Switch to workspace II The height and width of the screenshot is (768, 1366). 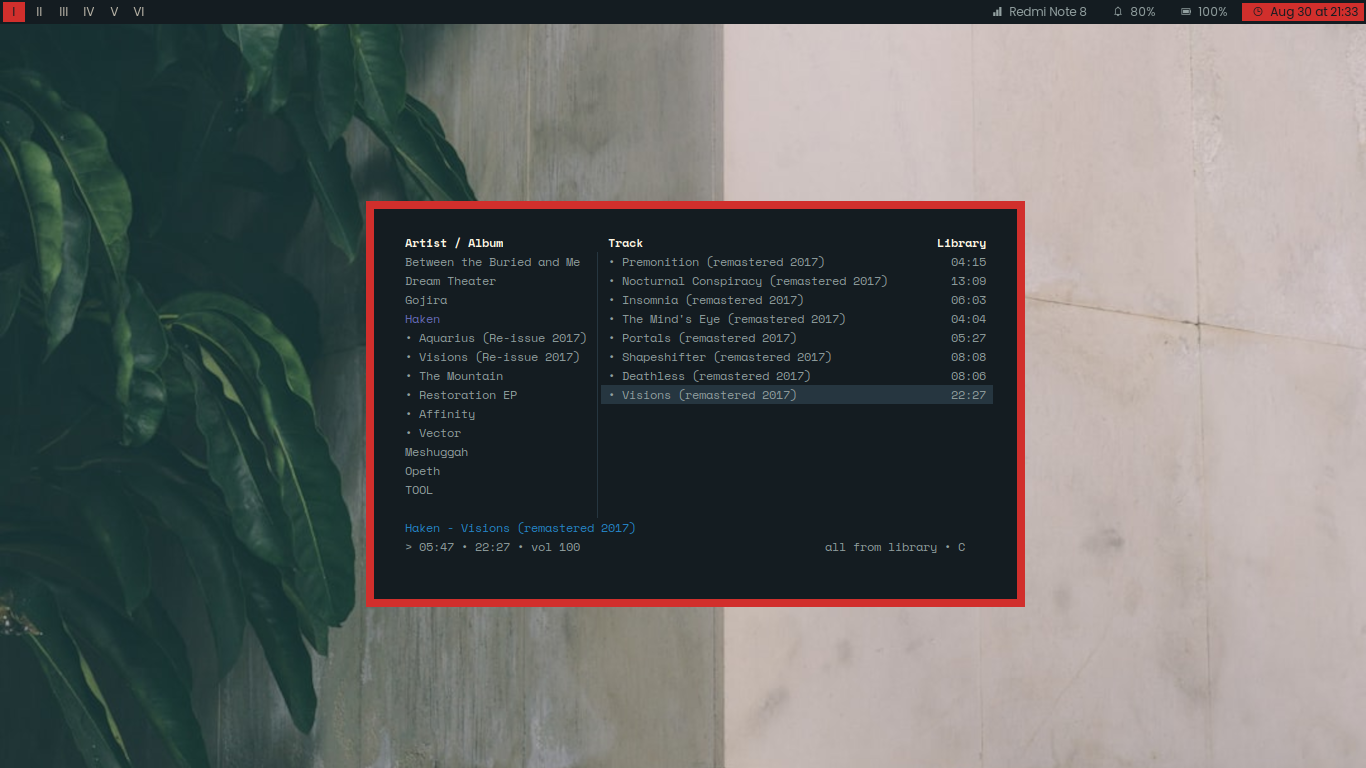tap(39, 12)
